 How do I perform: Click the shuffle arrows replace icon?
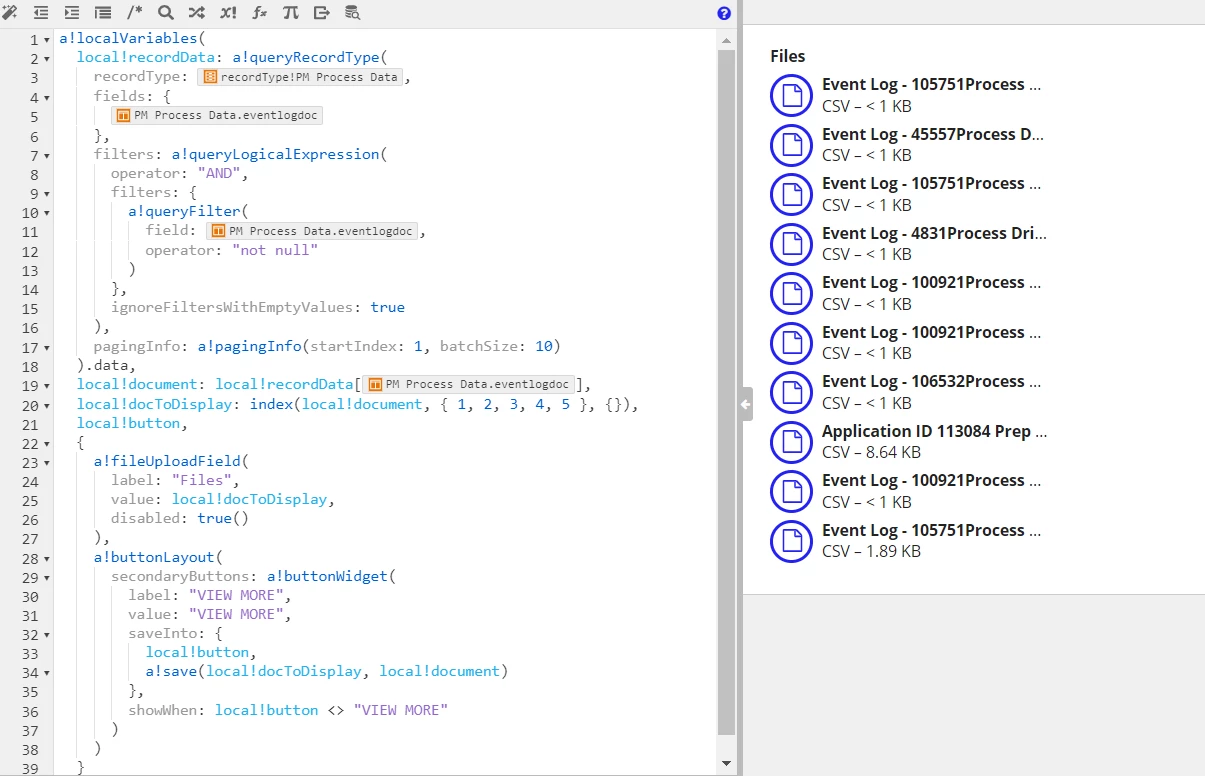tap(197, 13)
